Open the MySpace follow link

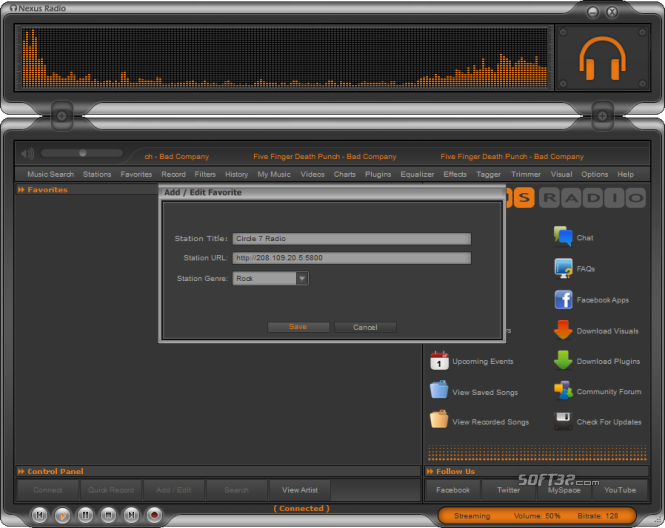[x=564, y=490]
